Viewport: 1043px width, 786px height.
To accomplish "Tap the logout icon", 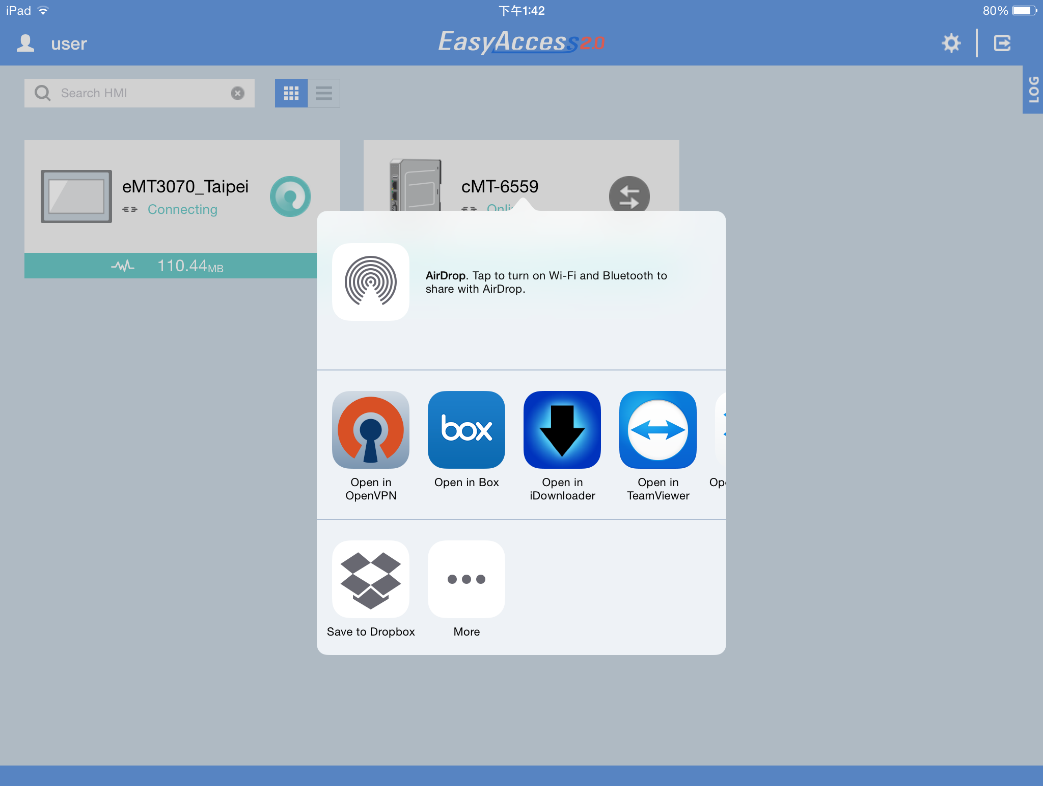I will (1002, 43).
